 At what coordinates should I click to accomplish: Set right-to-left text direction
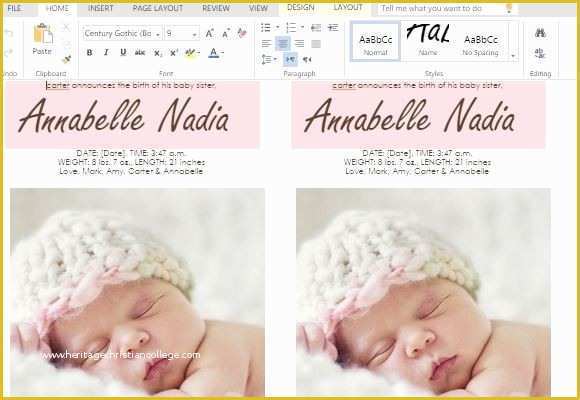click(x=307, y=60)
